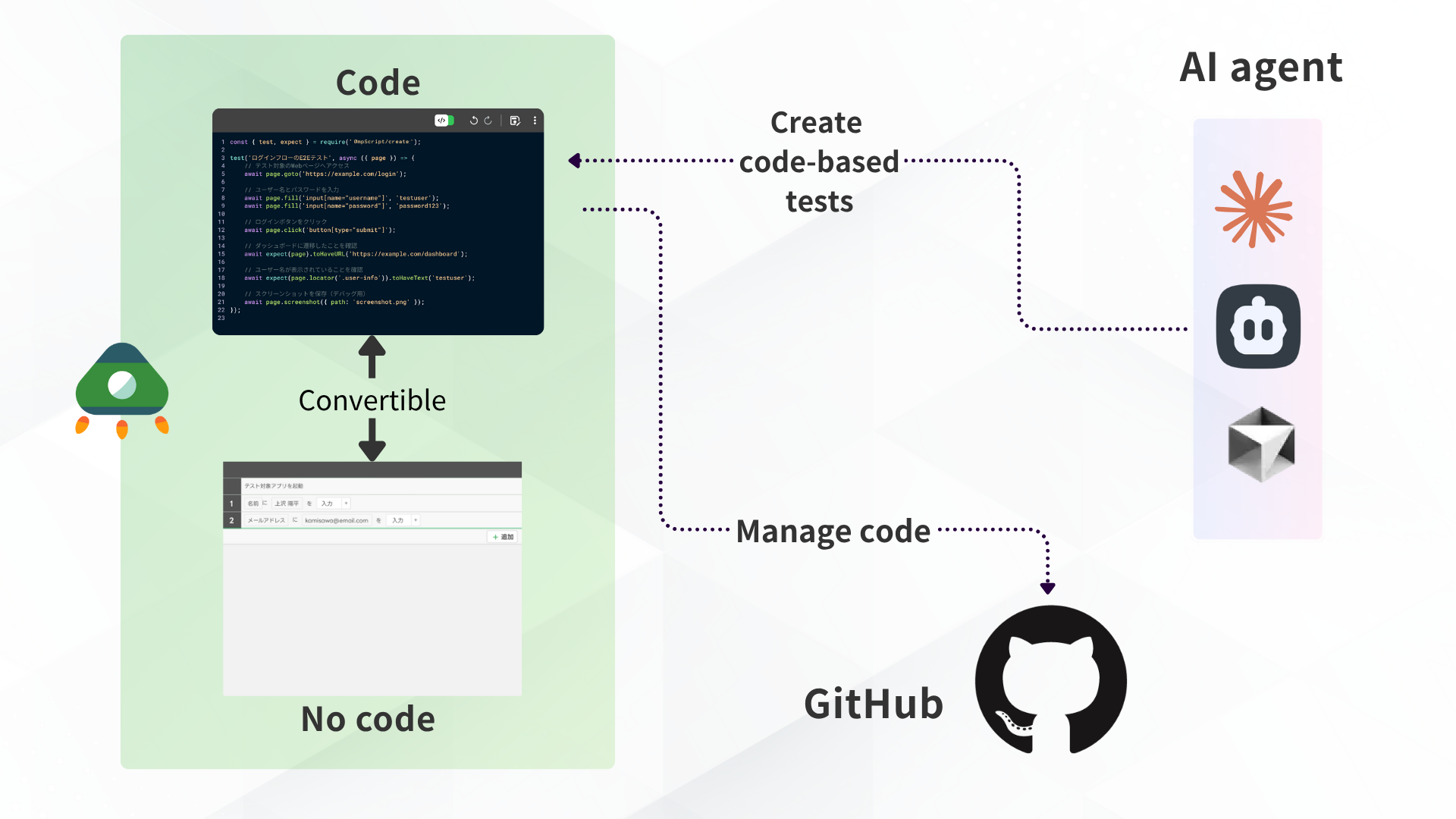Viewport: 1456px width, 819px height.
Task: Select step number 1 row header
Action: 231,504
